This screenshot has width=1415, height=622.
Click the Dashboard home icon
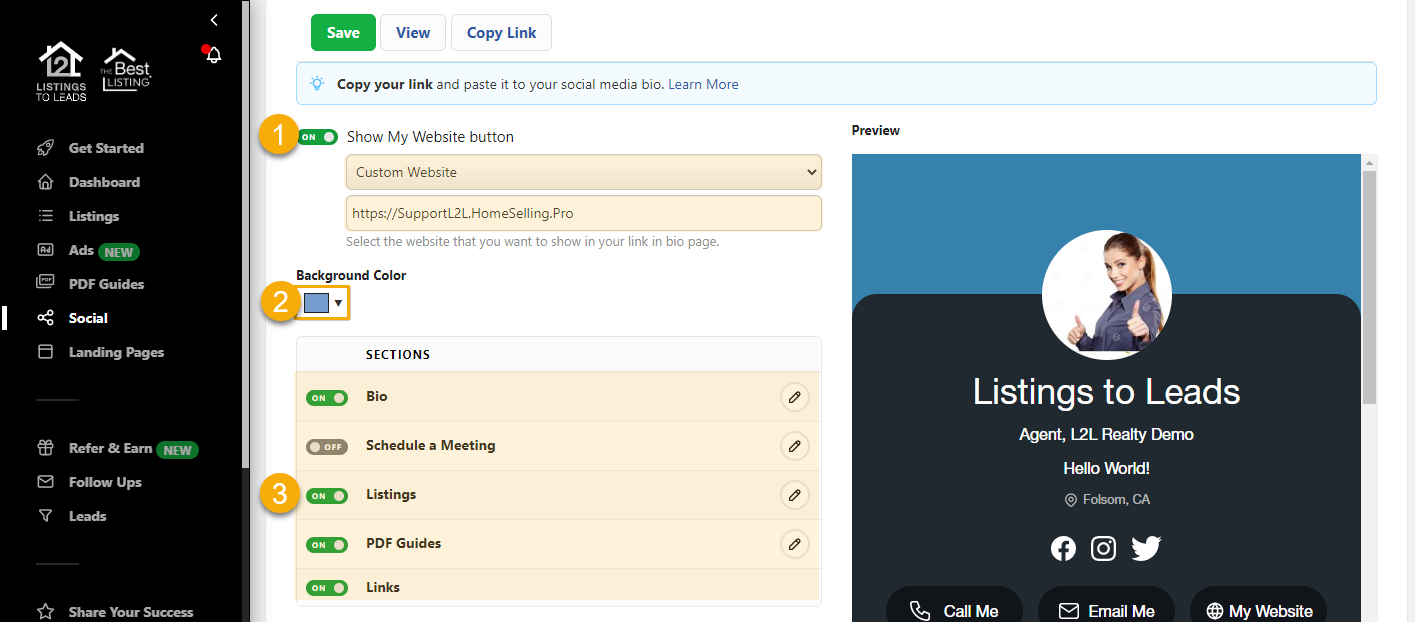point(45,182)
